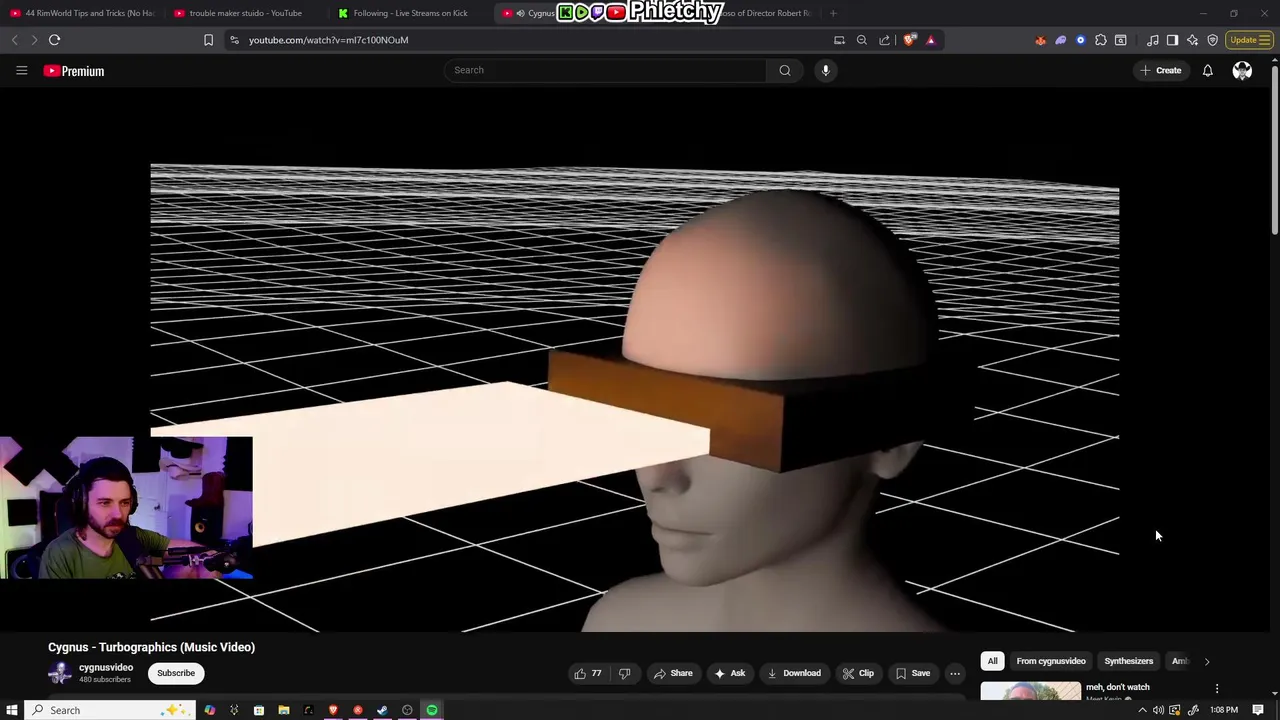The width and height of the screenshot is (1280, 720).
Task: Open Brave Rewards triangle icon
Action: click(x=930, y=40)
